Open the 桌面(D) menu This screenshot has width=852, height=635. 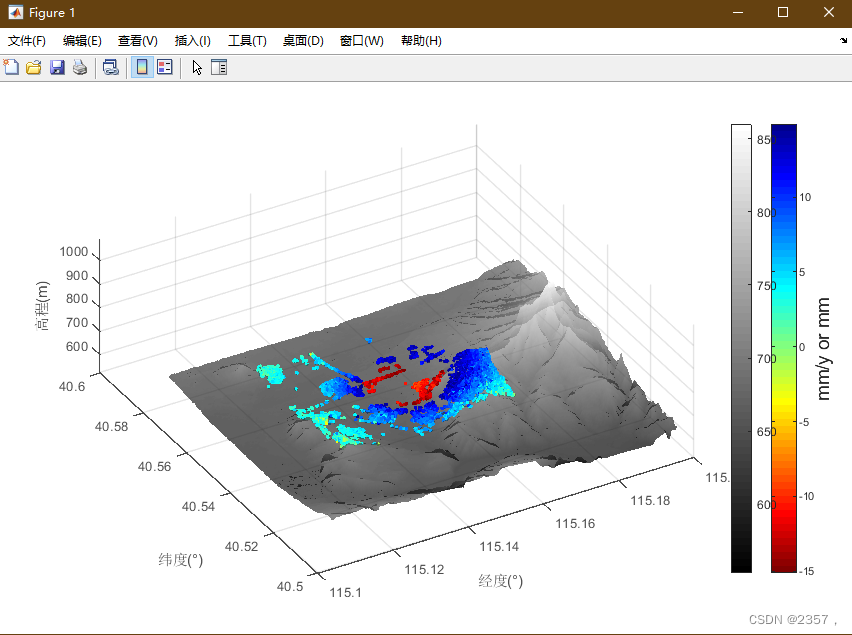coord(302,40)
